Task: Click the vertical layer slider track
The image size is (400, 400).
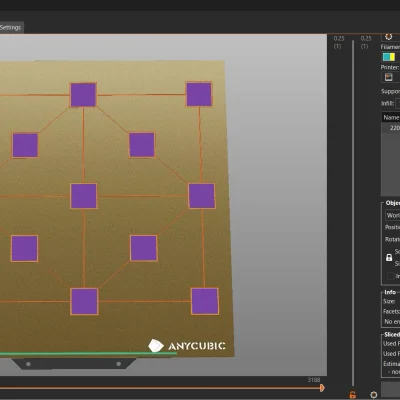Action: point(353,213)
